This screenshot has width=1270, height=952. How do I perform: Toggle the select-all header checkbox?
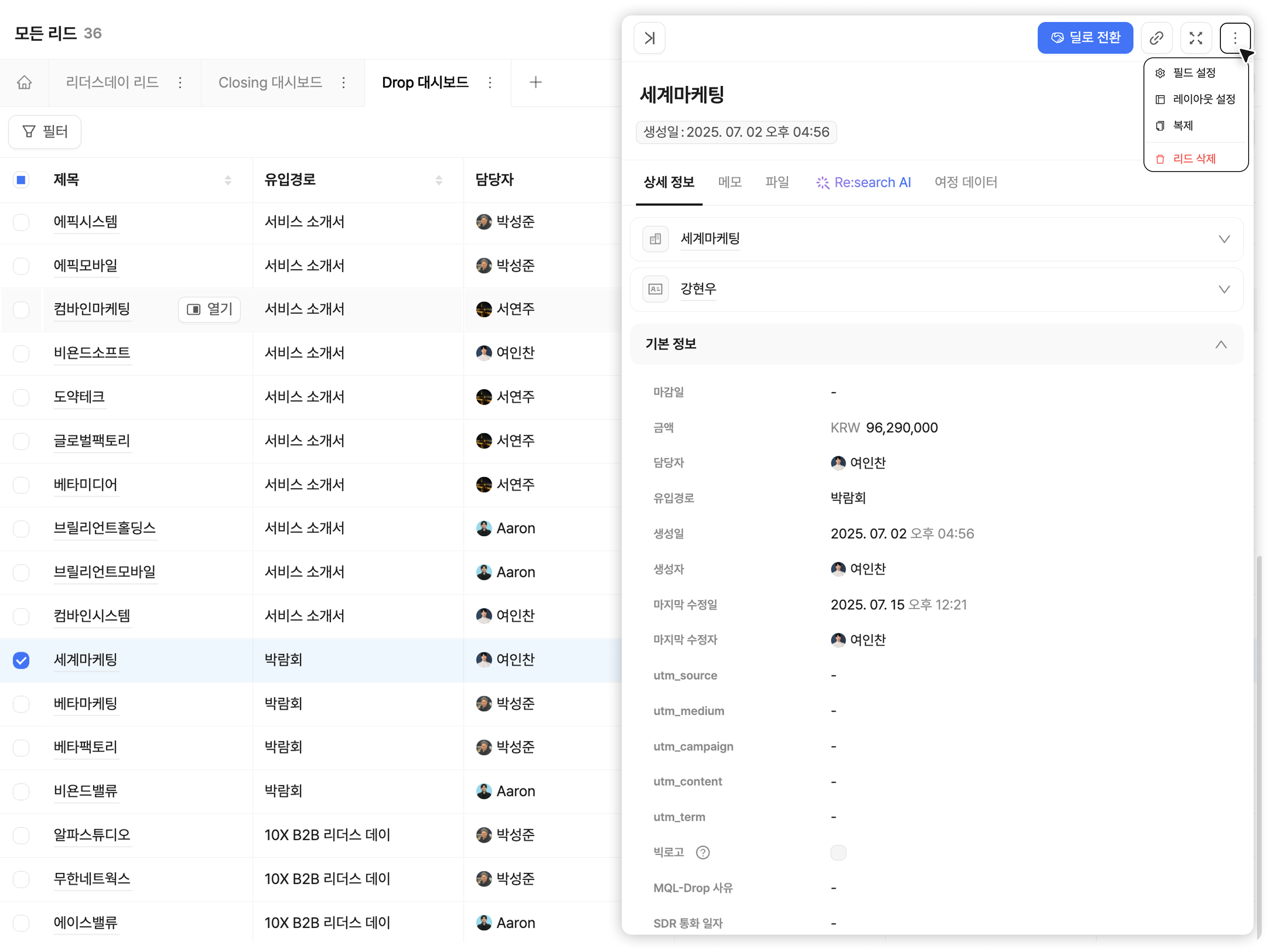point(21,180)
